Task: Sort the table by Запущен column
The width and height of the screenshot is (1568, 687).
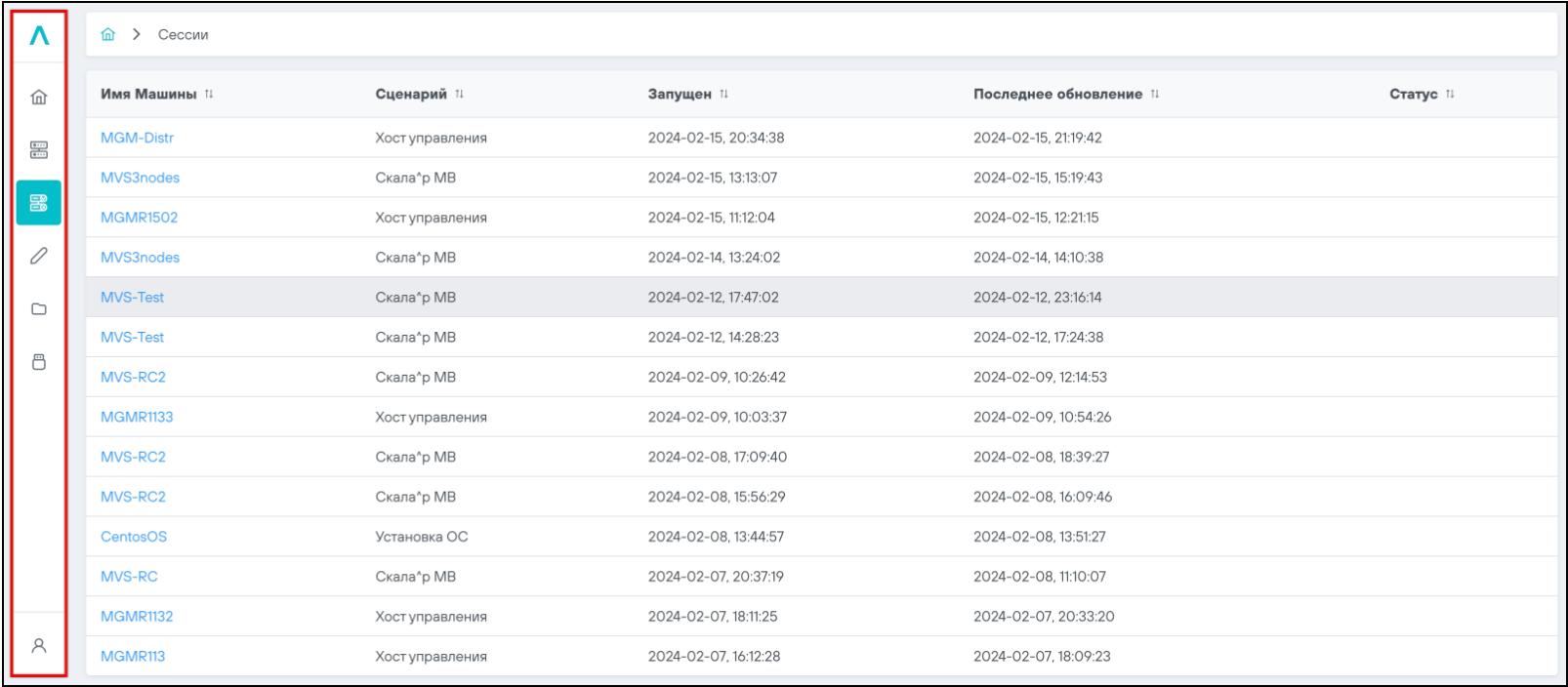Action: [x=723, y=95]
